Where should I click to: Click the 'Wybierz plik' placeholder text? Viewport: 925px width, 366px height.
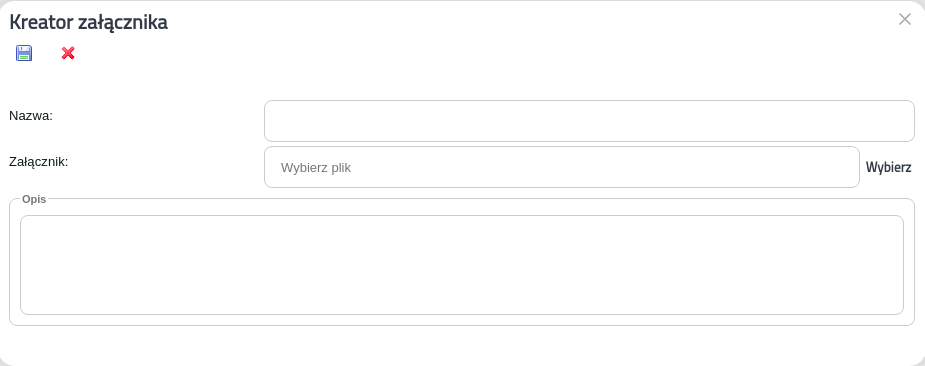pyautogui.click(x=316, y=168)
